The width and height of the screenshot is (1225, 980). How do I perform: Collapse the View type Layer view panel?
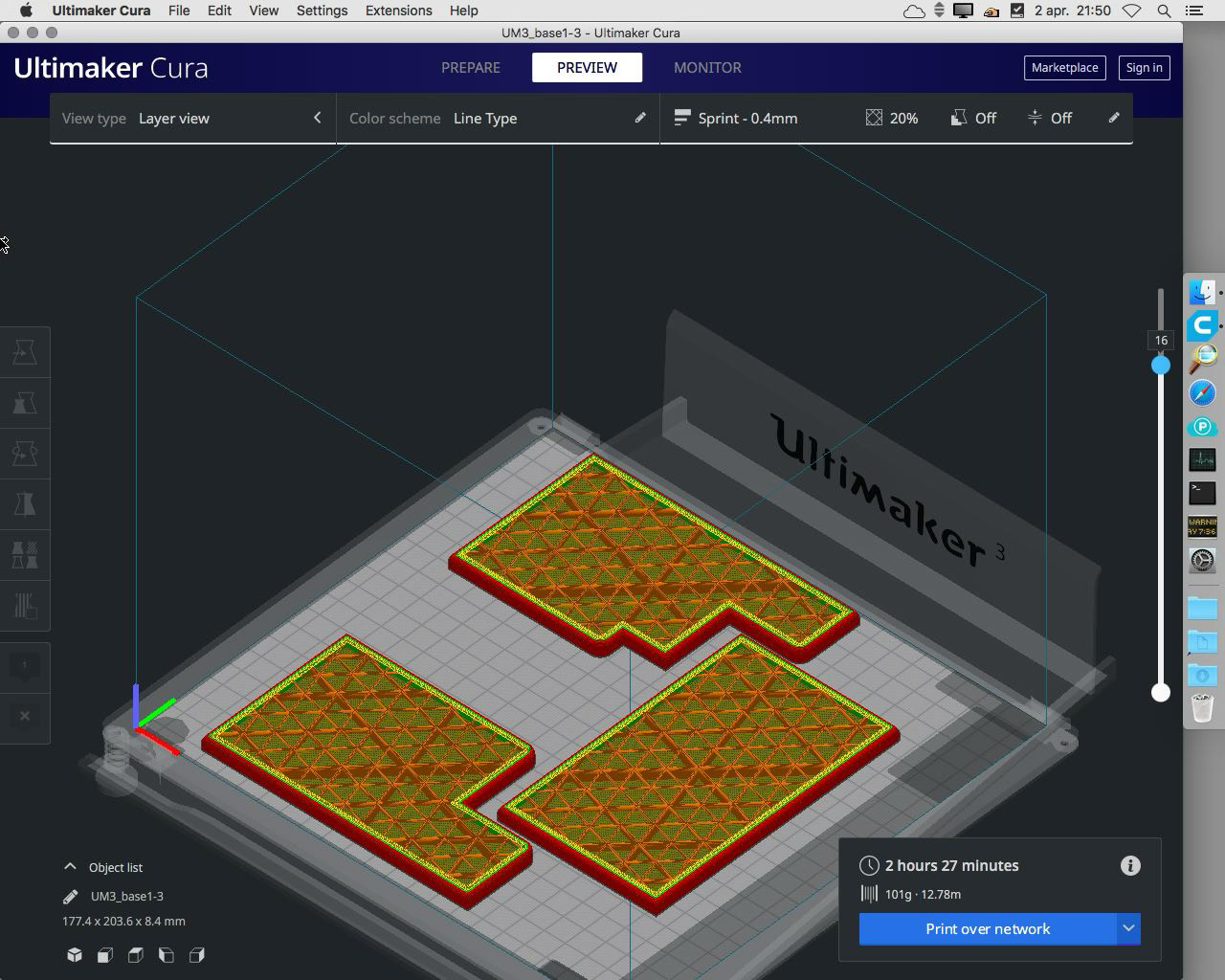click(317, 118)
